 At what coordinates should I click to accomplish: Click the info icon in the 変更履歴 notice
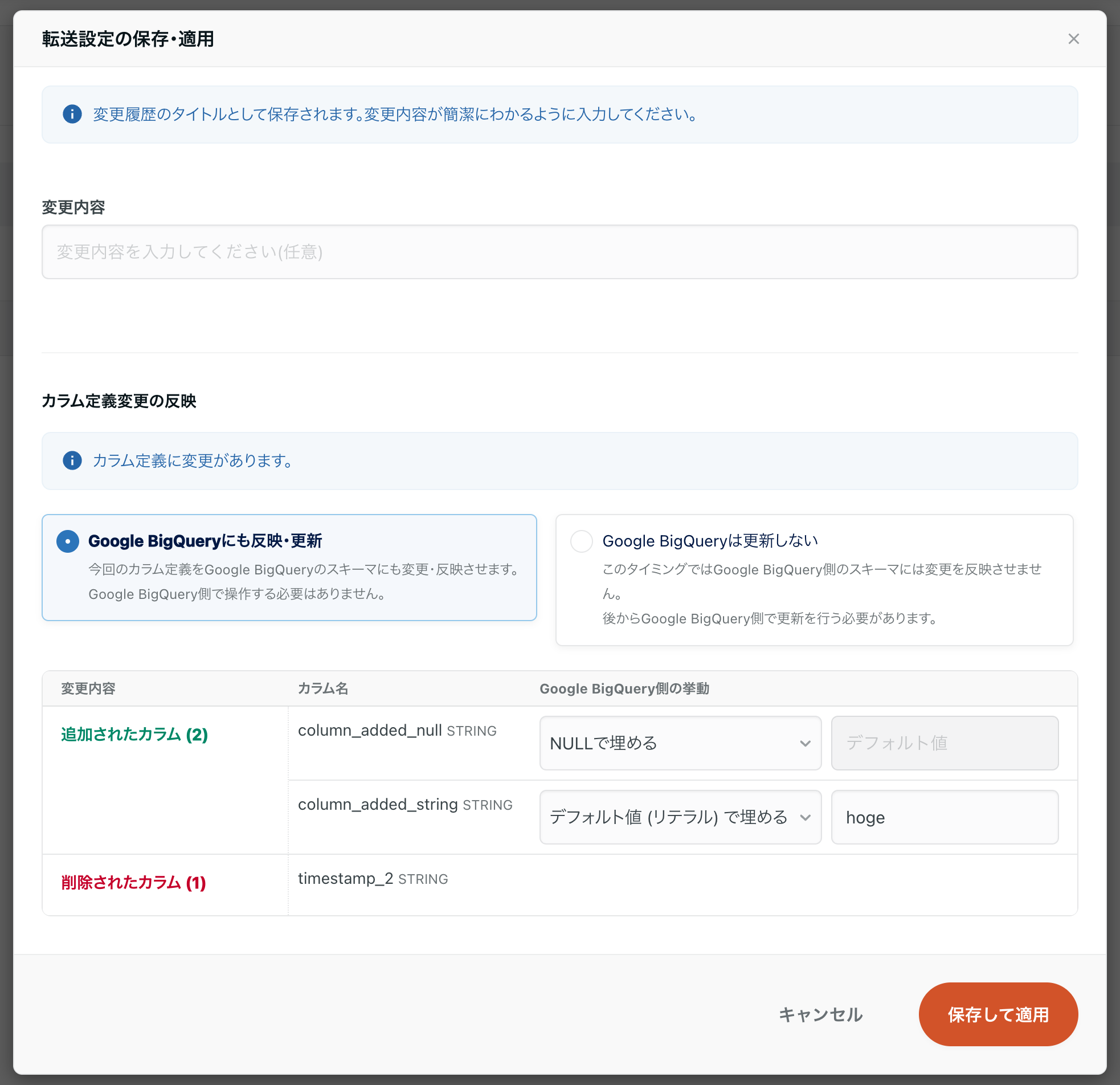tap(72, 115)
